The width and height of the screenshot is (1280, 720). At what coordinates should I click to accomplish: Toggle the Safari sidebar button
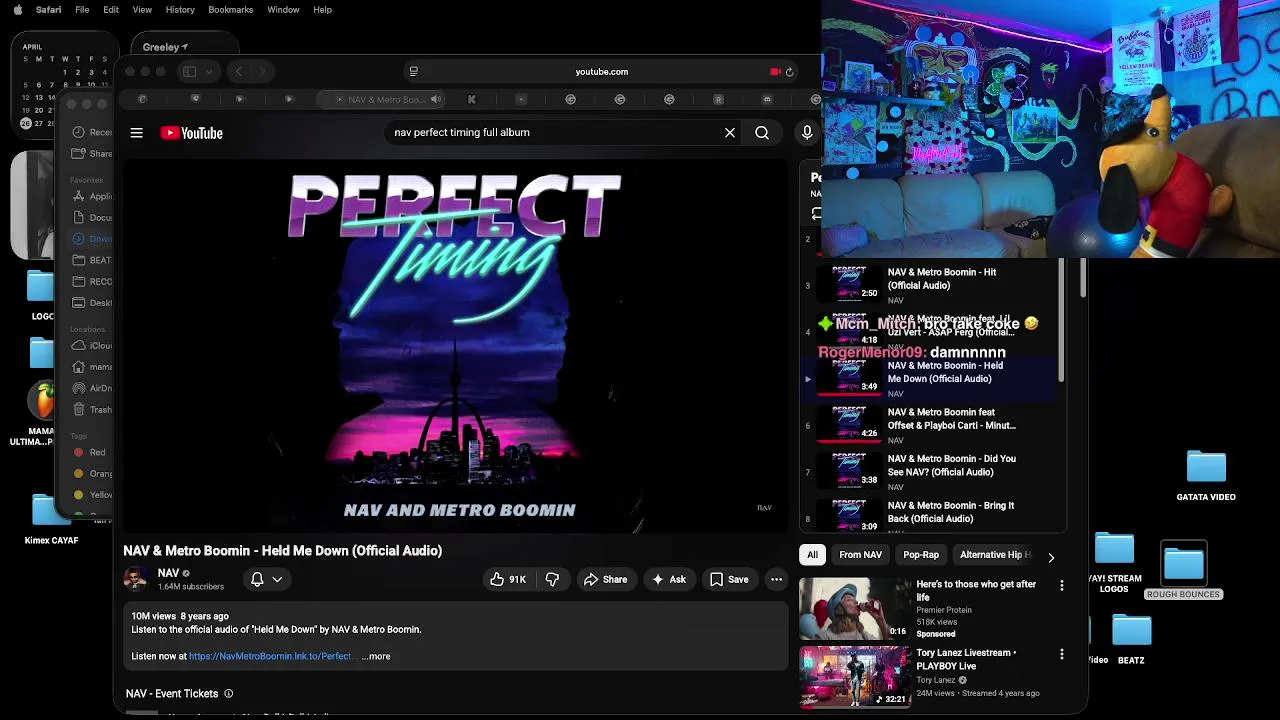[189, 72]
